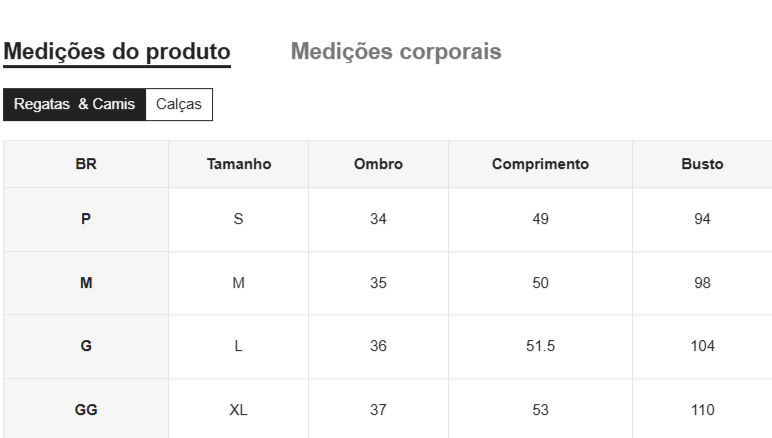This screenshot has height=438, width=772.
Task: Select the G size row label
Action: [x=86, y=346]
